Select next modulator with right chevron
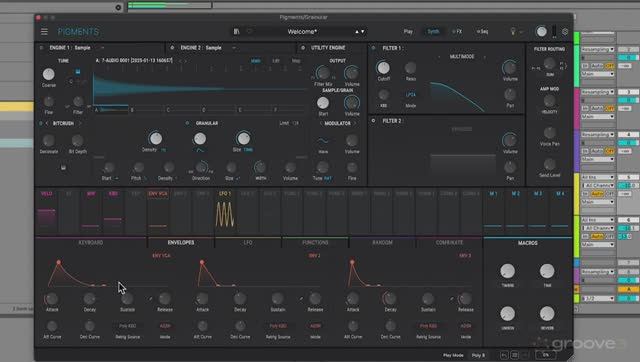Image resolution: width=640 pixels, height=362 pixels. pos(355,123)
